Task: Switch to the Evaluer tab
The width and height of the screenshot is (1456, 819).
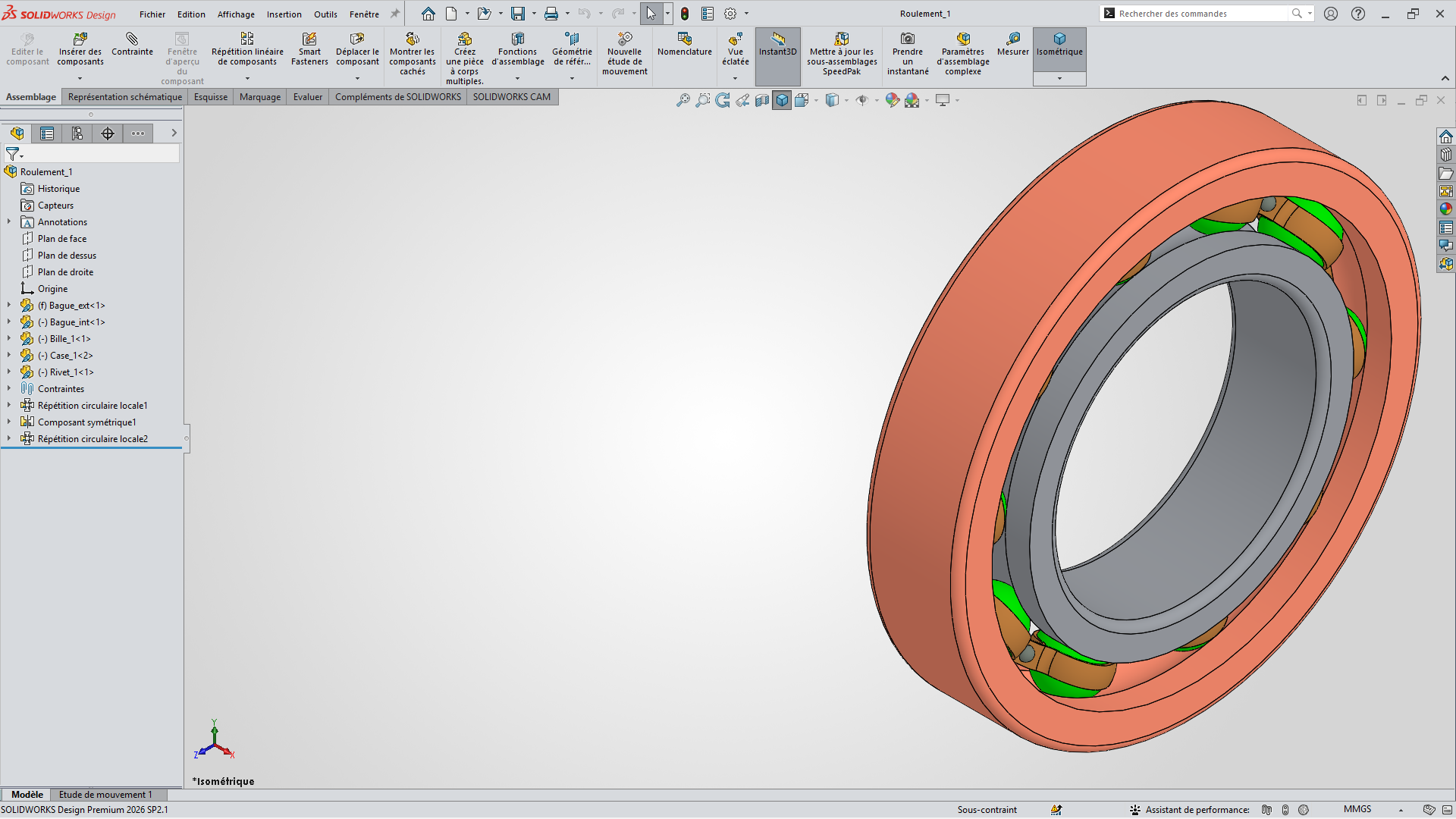Action: [308, 97]
